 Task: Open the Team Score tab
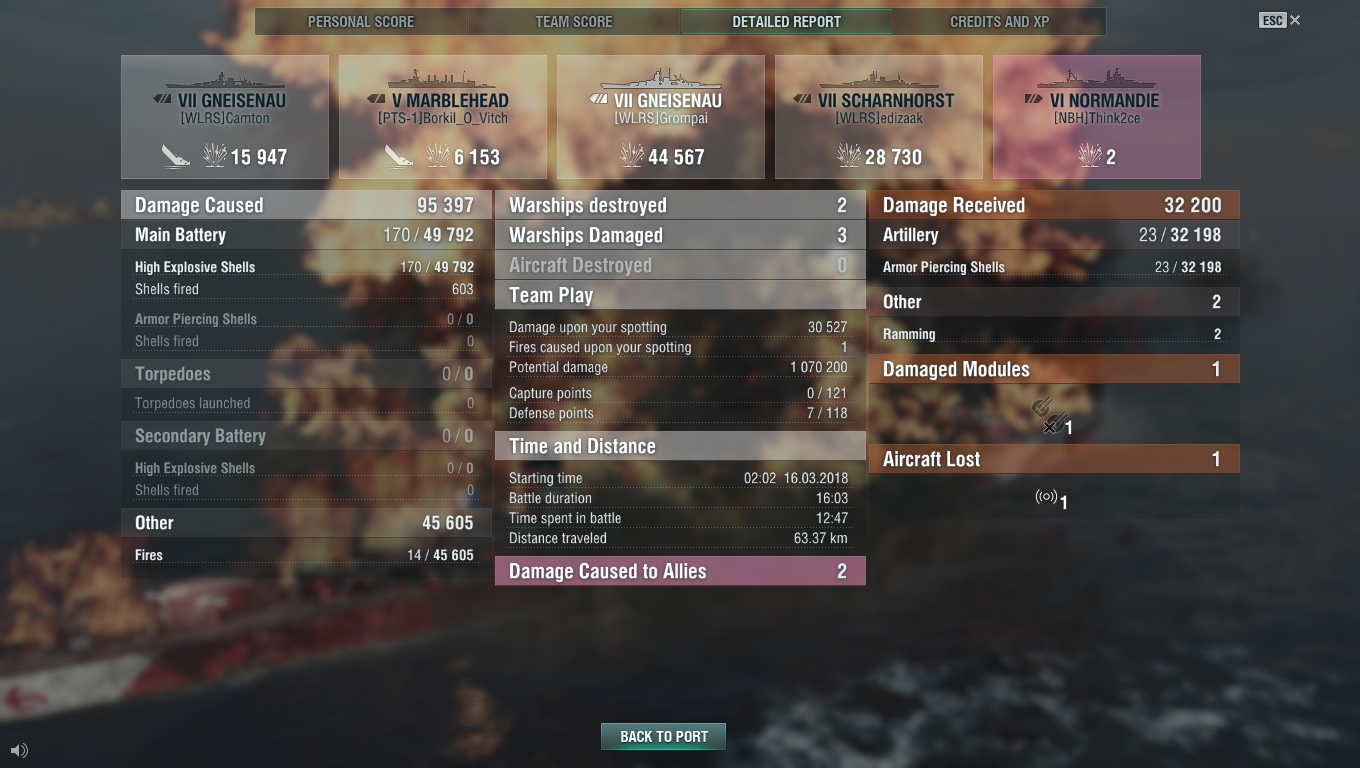coord(574,21)
